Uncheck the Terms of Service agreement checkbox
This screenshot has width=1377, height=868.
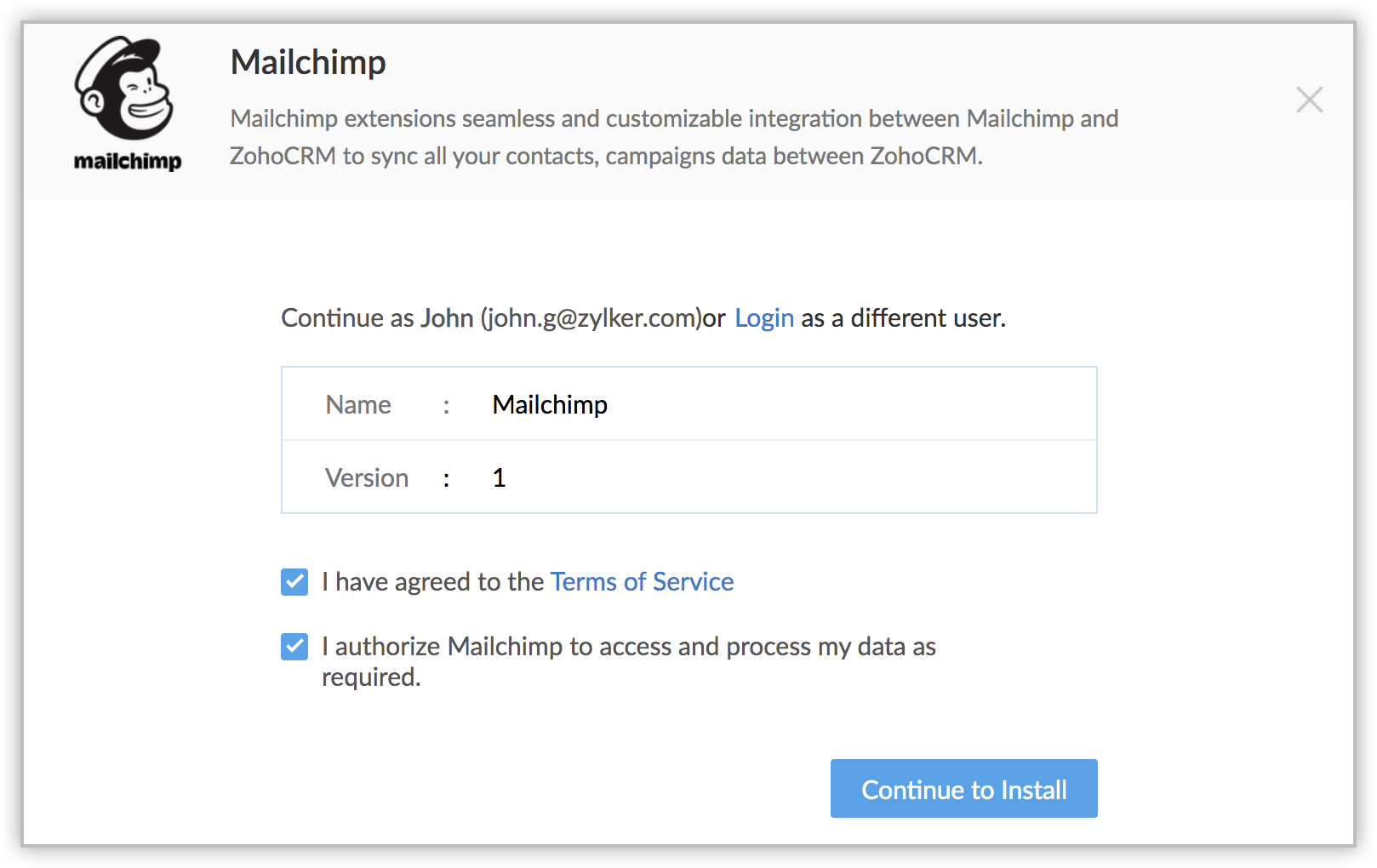294,582
